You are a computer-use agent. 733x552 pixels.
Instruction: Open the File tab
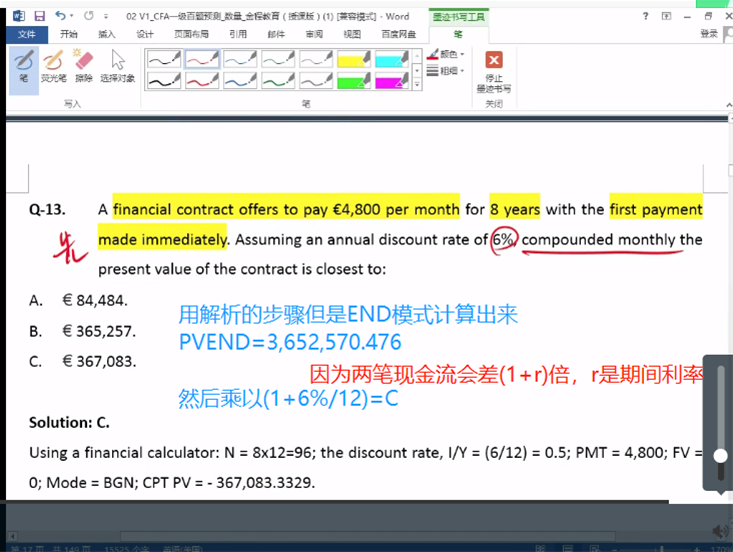point(27,34)
